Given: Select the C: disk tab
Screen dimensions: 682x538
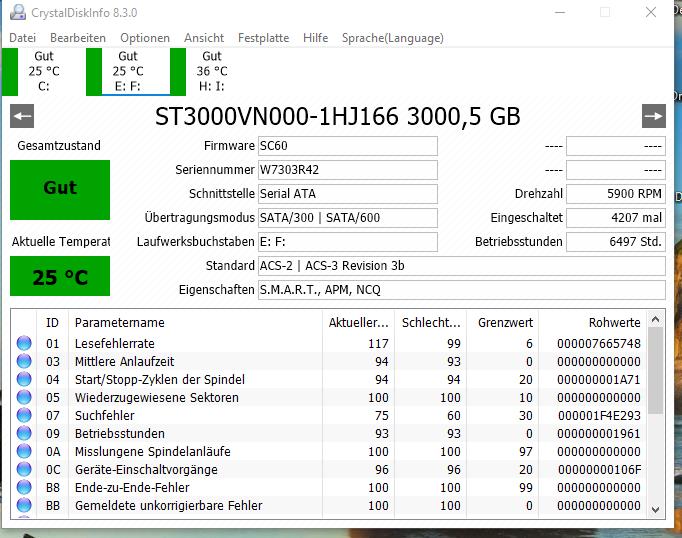Looking at the screenshot, I should click(44, 71).
